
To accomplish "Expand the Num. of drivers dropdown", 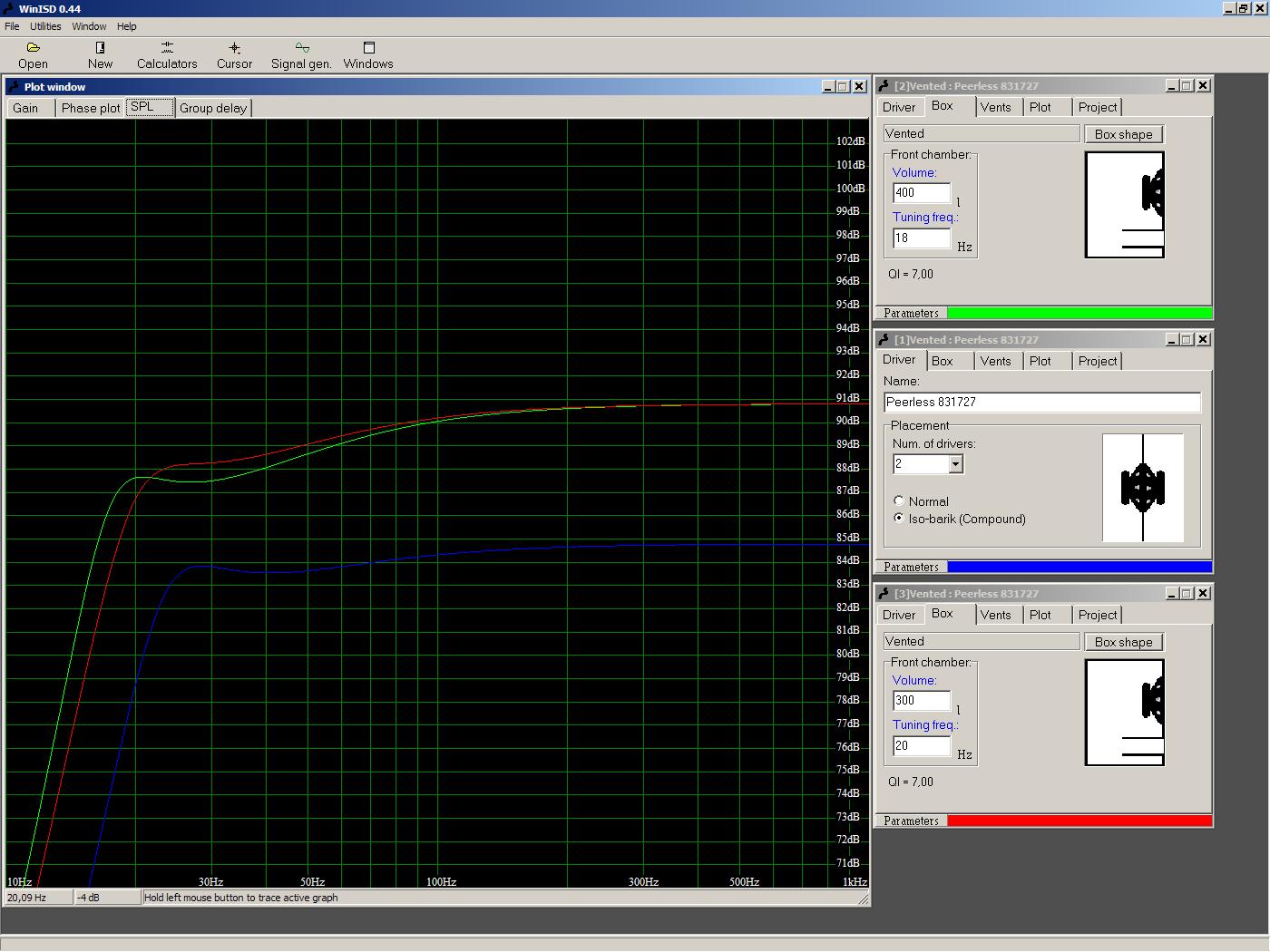I will coord(955,464).
